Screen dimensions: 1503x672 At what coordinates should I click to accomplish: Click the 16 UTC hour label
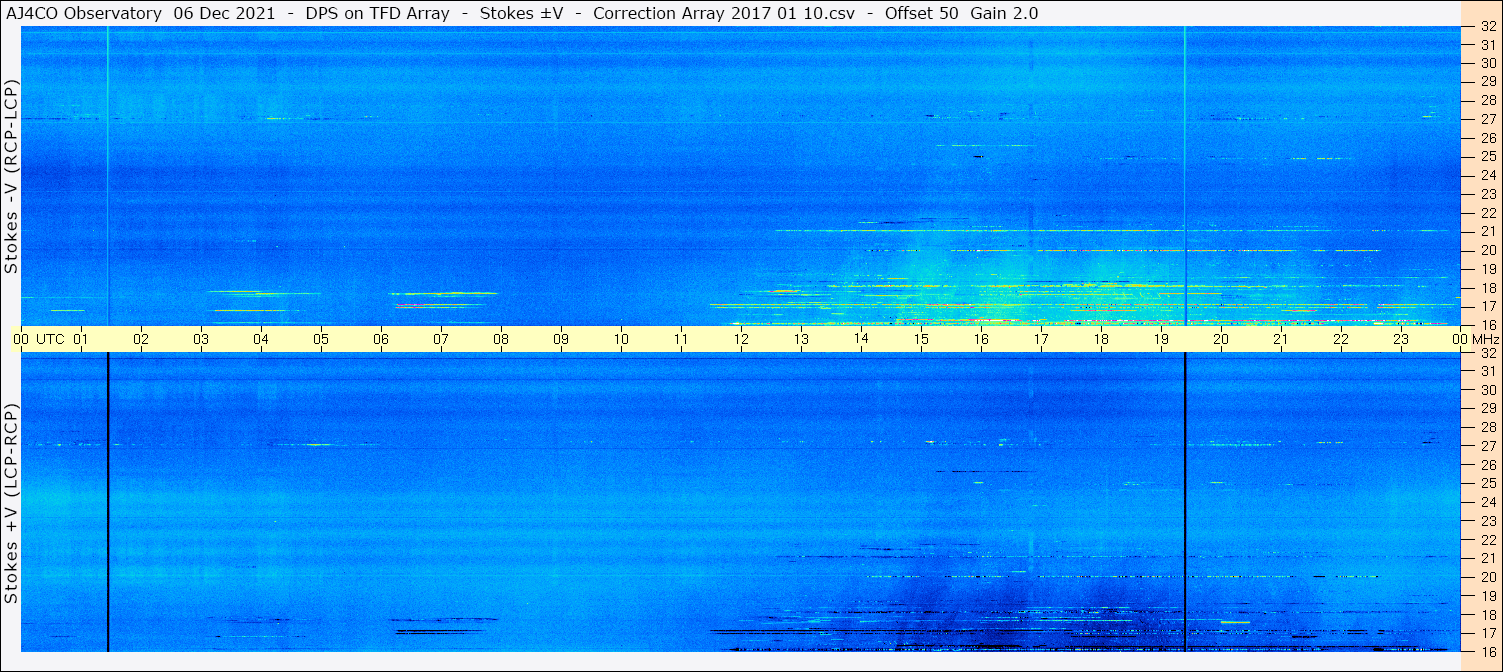click(981, 339)
